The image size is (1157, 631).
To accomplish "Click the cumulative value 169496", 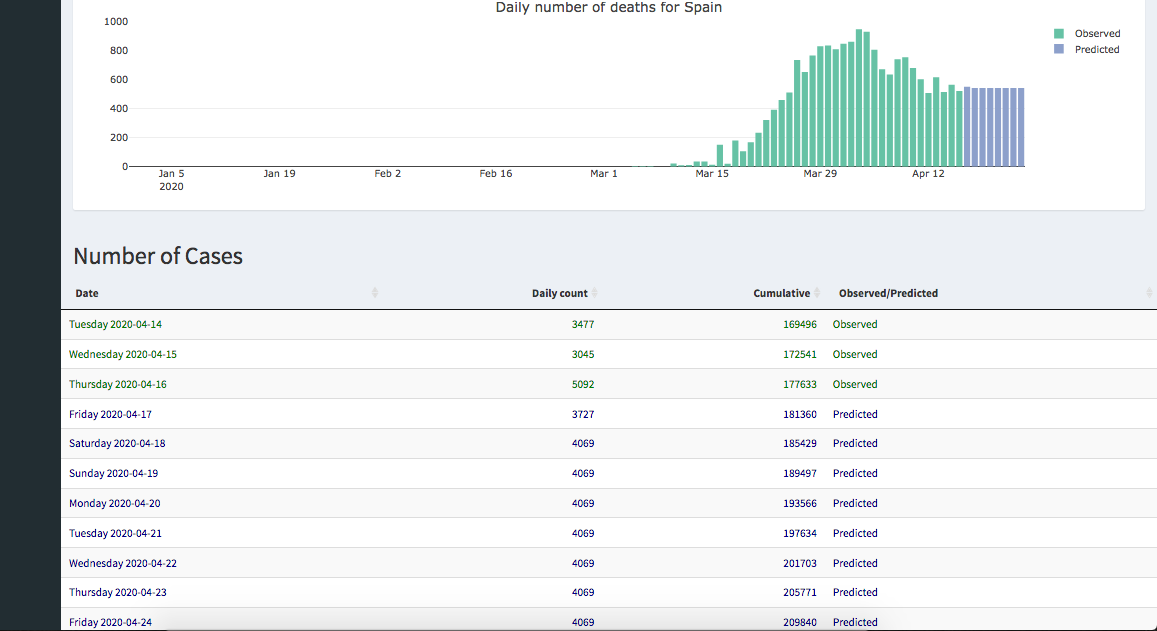I will [x=800, y=324].
